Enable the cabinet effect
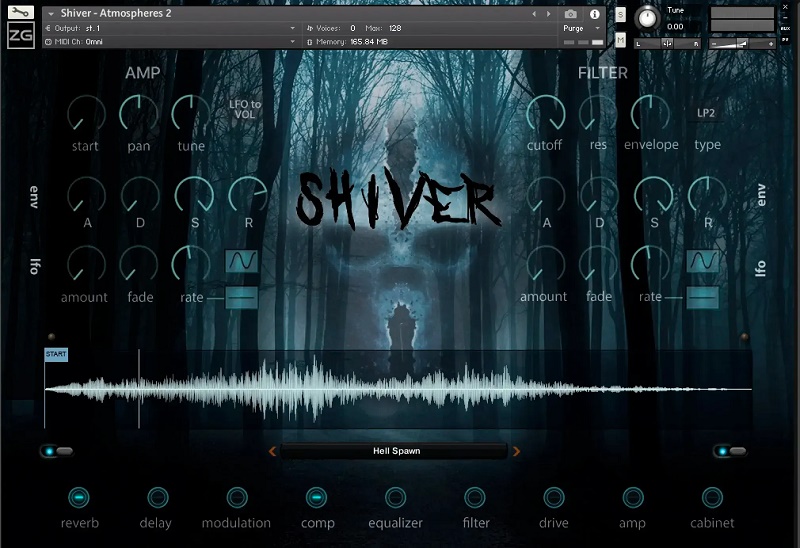This screenshot has width=800, height=548. click(711, 497)
